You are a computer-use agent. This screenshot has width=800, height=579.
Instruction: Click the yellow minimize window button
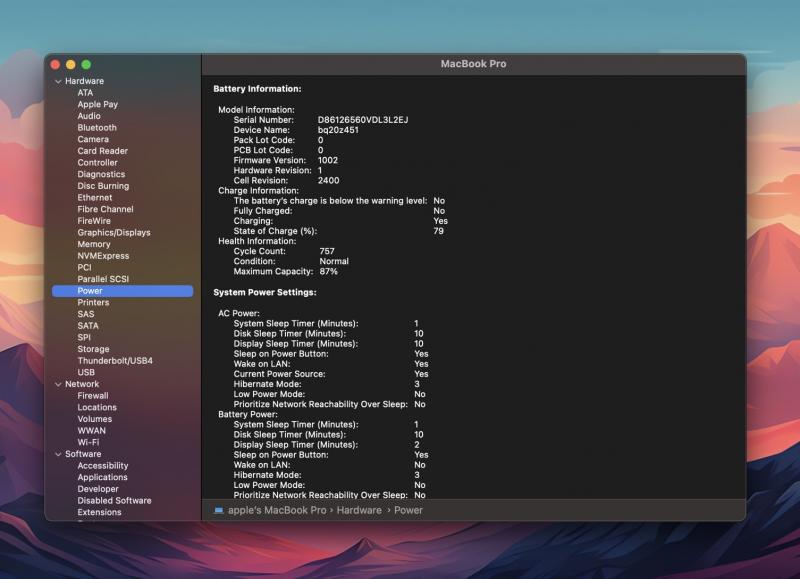pos(71,64)
